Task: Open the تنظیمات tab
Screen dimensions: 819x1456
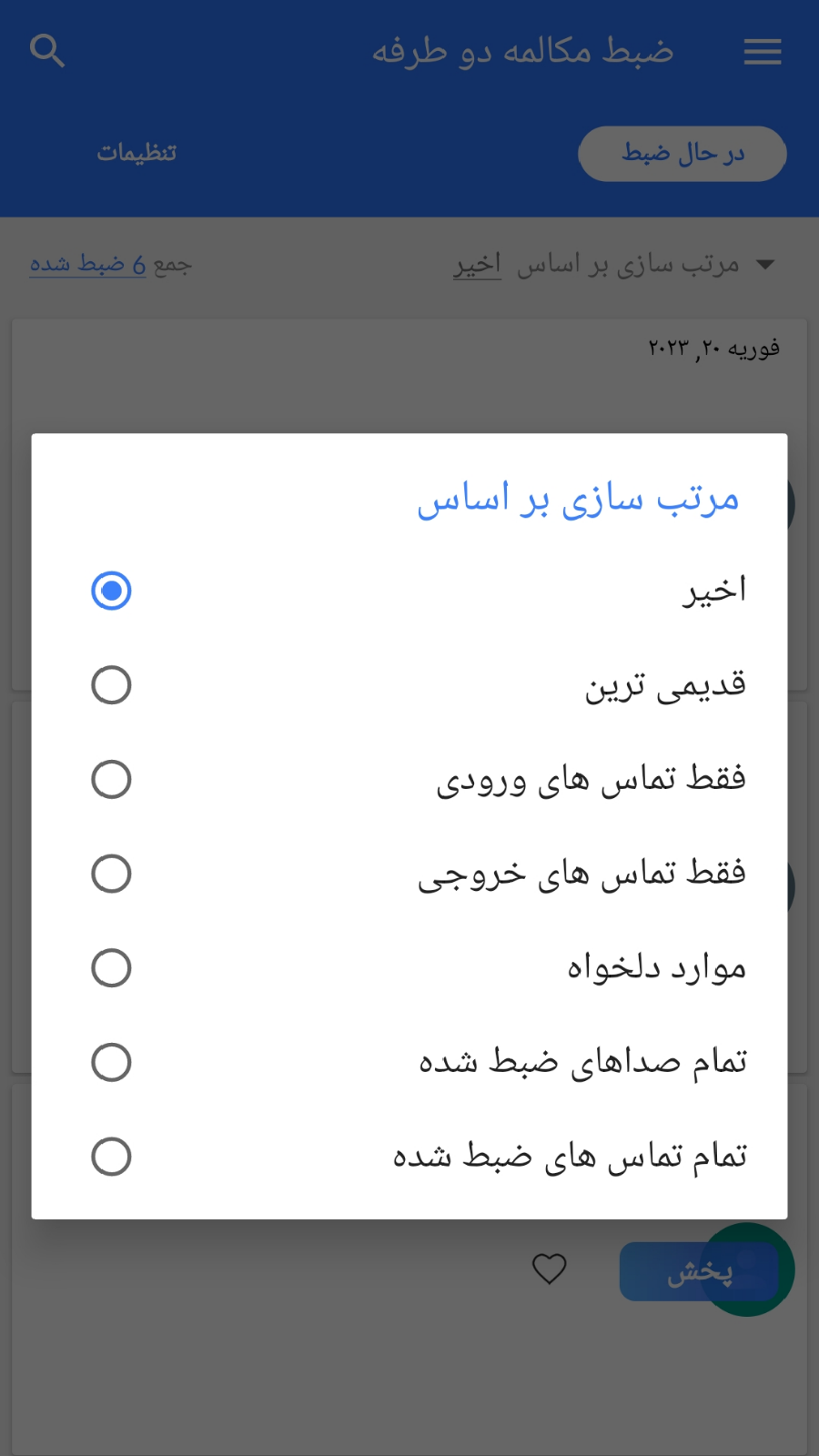Action: coord(136,153)
